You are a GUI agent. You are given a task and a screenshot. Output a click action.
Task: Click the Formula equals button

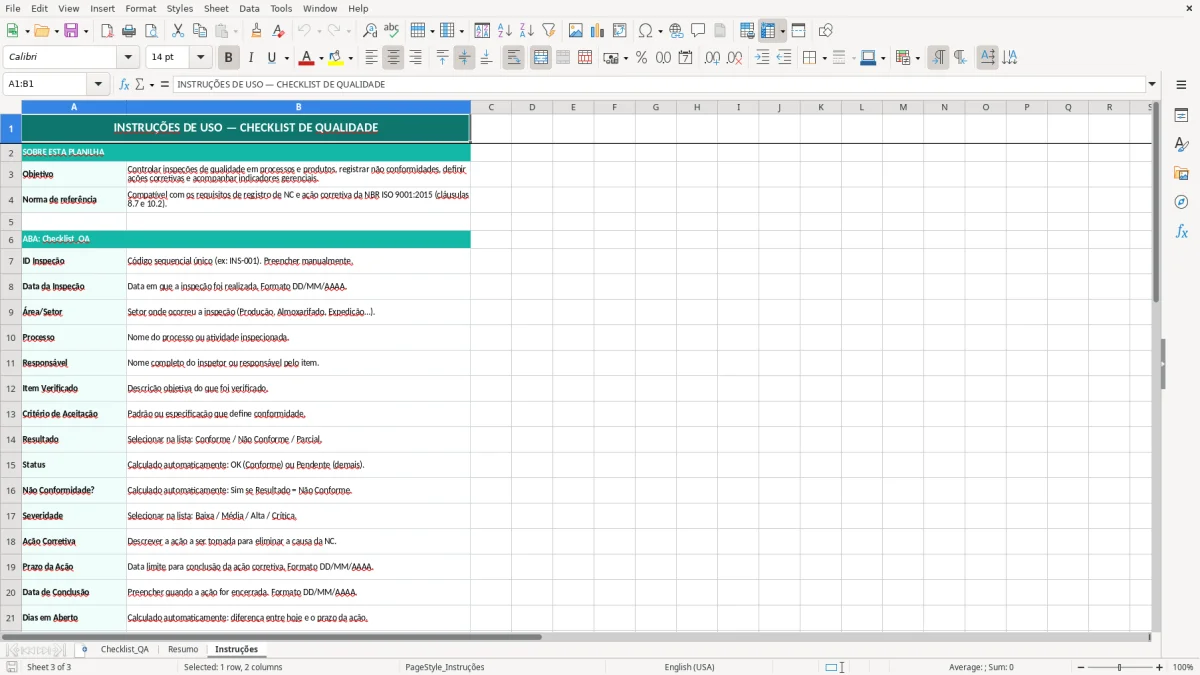click(165, 85)
